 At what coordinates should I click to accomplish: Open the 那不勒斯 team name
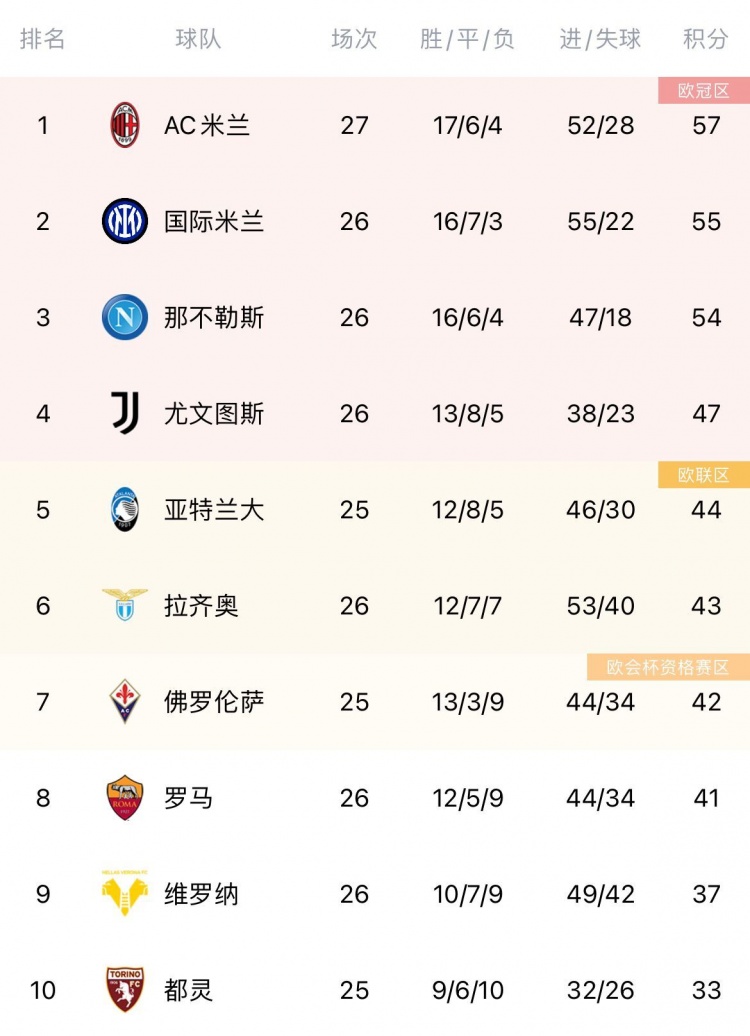(x=214, y=318)
